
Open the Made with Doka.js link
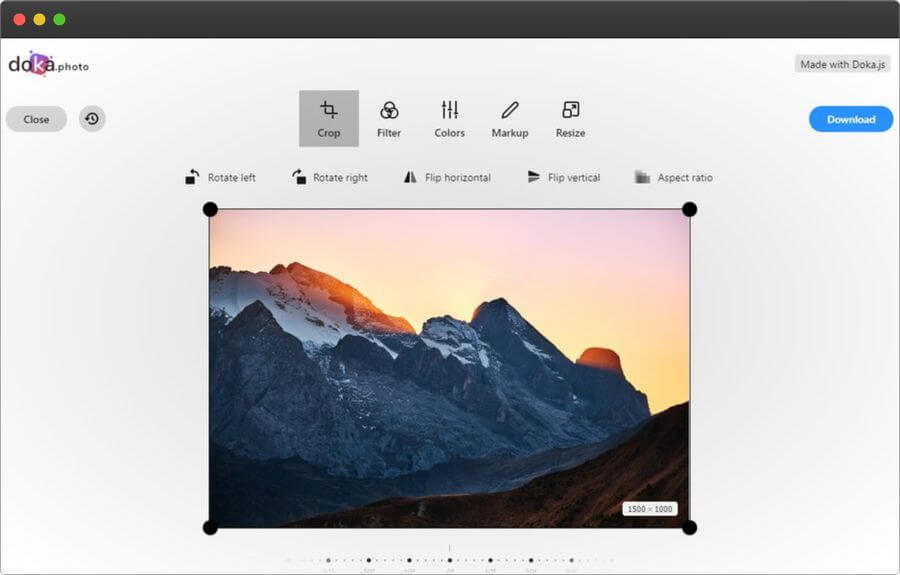[843, 64]
